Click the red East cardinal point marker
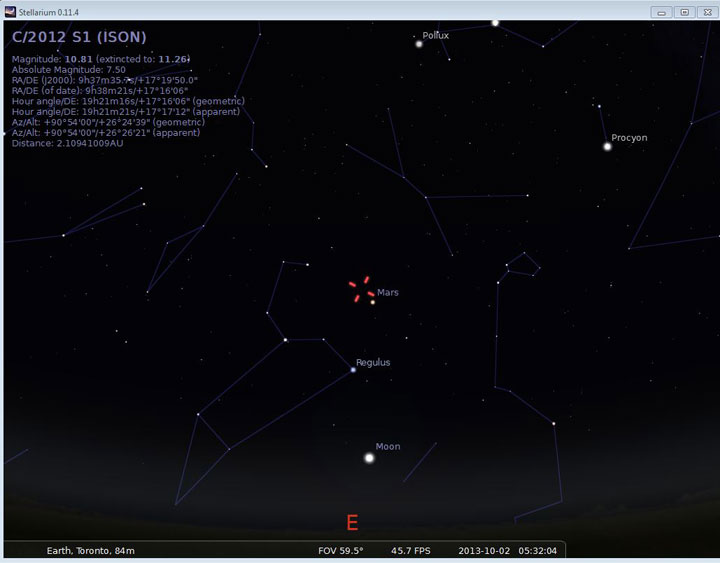Viewport: 720px width, 563px height. point(352,523)
